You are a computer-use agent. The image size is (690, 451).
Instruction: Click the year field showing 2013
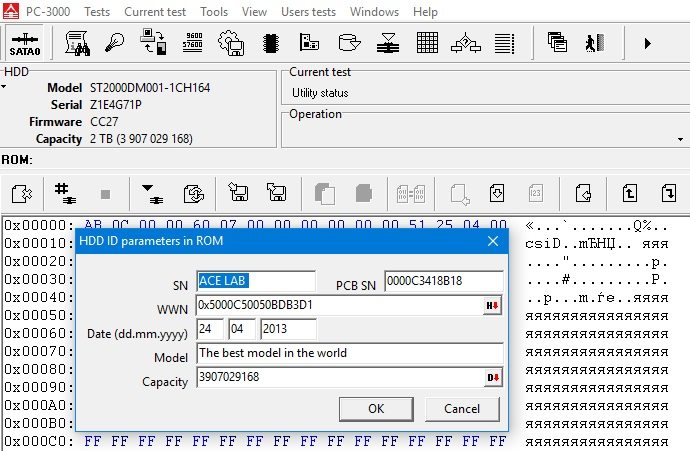coord(288,329)
